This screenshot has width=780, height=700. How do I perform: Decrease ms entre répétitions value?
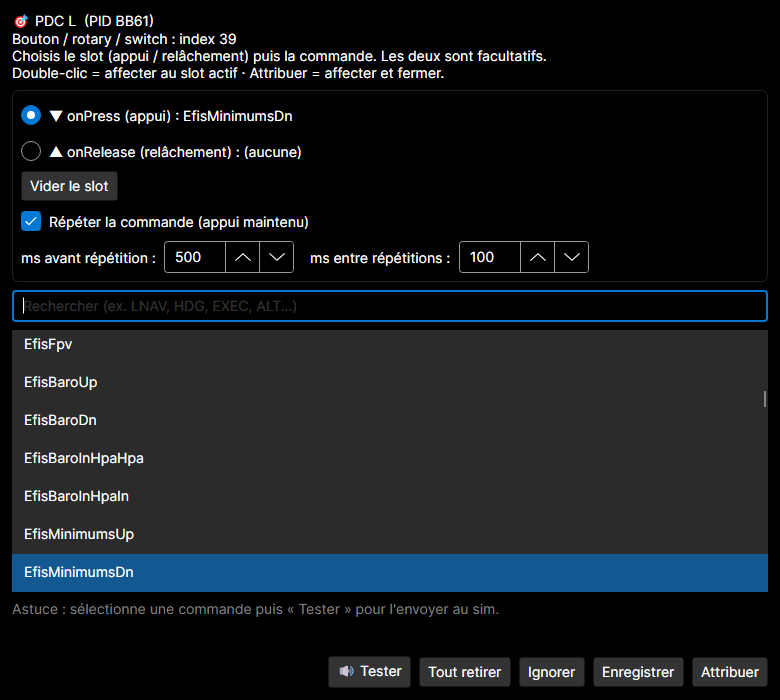pyautogui.click(x=572, y=257)
